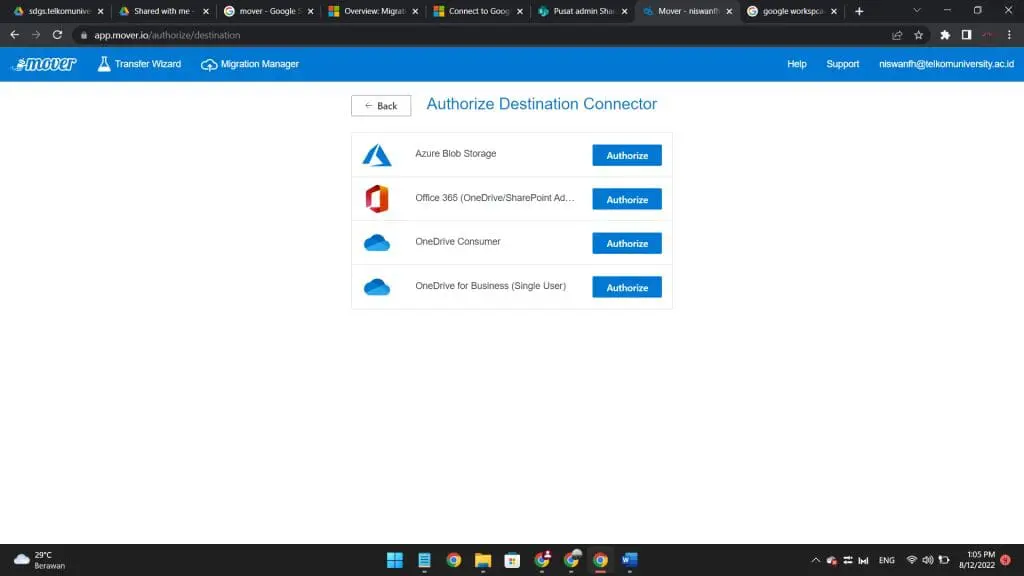Open the tab search dropdown
This screenshot has height=576, width=1024.
coord(917,10)
